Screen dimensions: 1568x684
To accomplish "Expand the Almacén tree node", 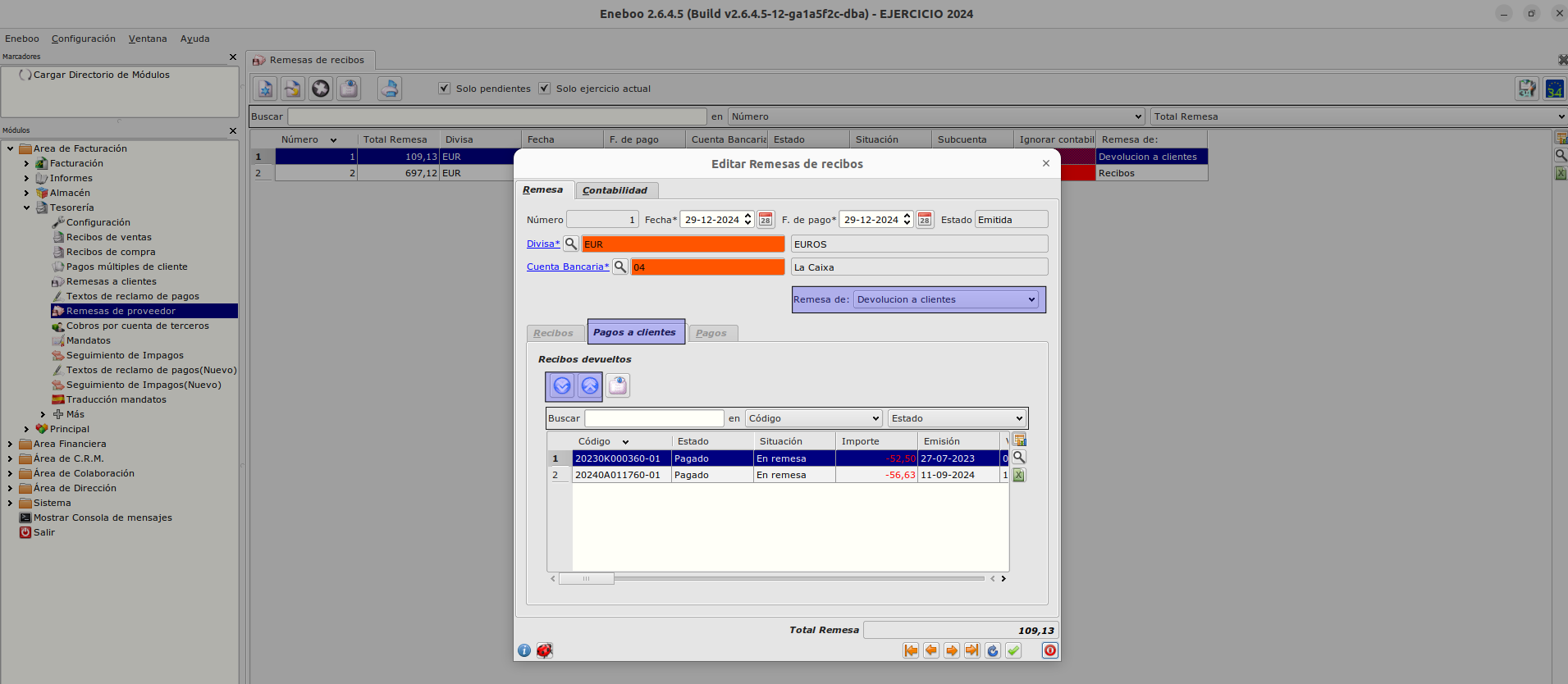I will (26, 193).
